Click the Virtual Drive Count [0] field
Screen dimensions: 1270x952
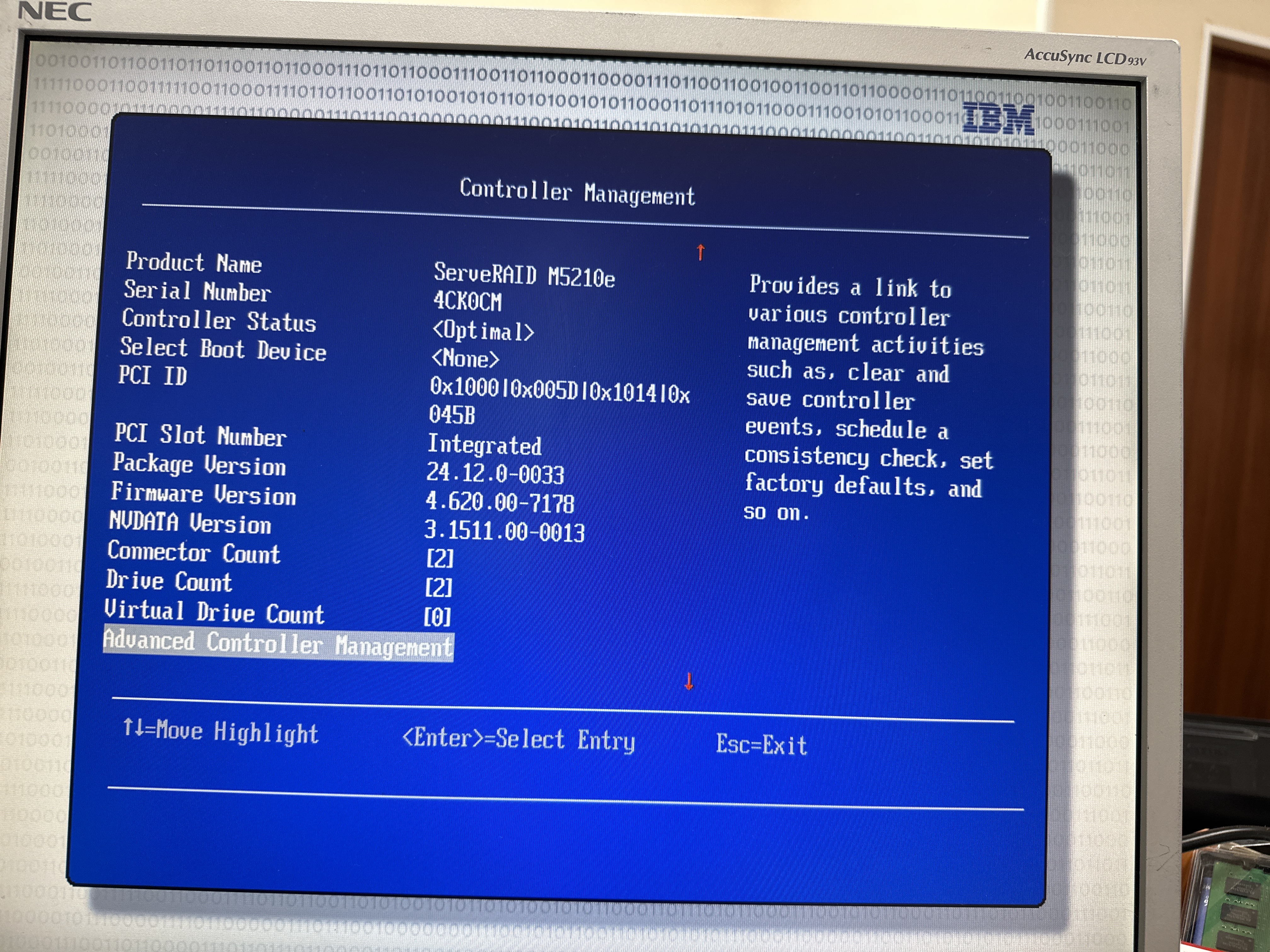pos(437,617)
